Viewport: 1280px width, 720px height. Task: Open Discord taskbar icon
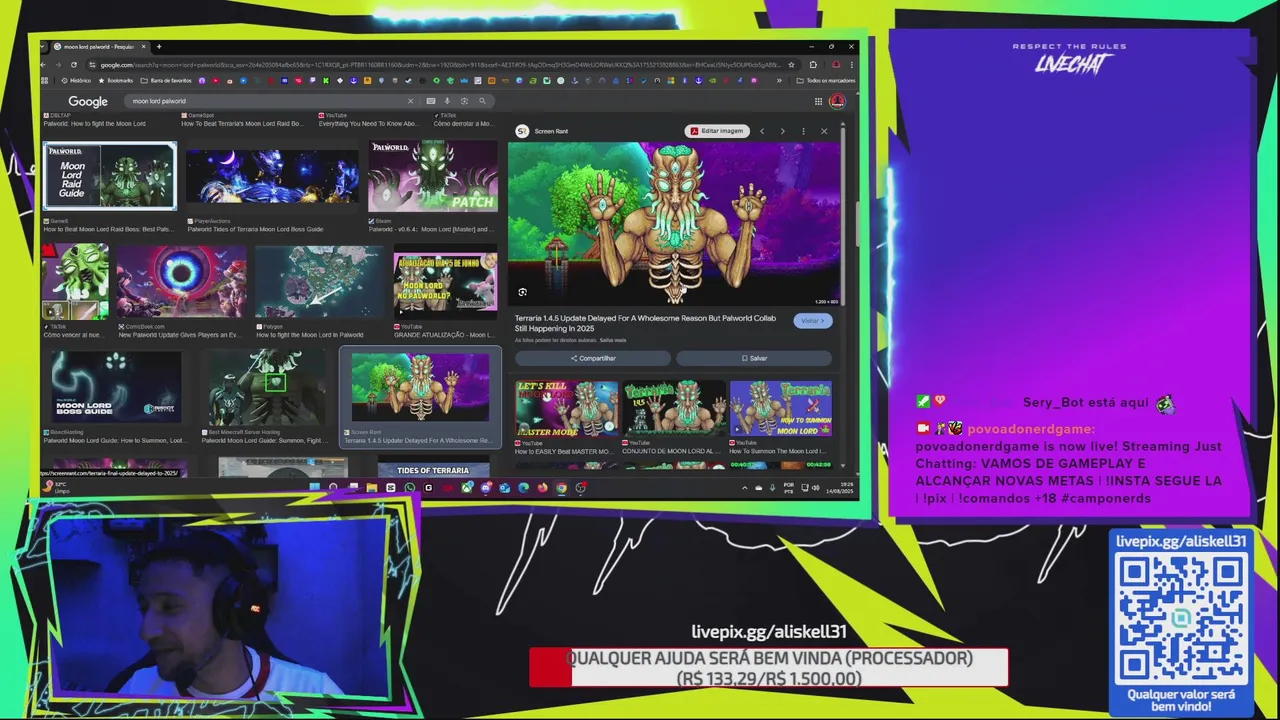485,488
